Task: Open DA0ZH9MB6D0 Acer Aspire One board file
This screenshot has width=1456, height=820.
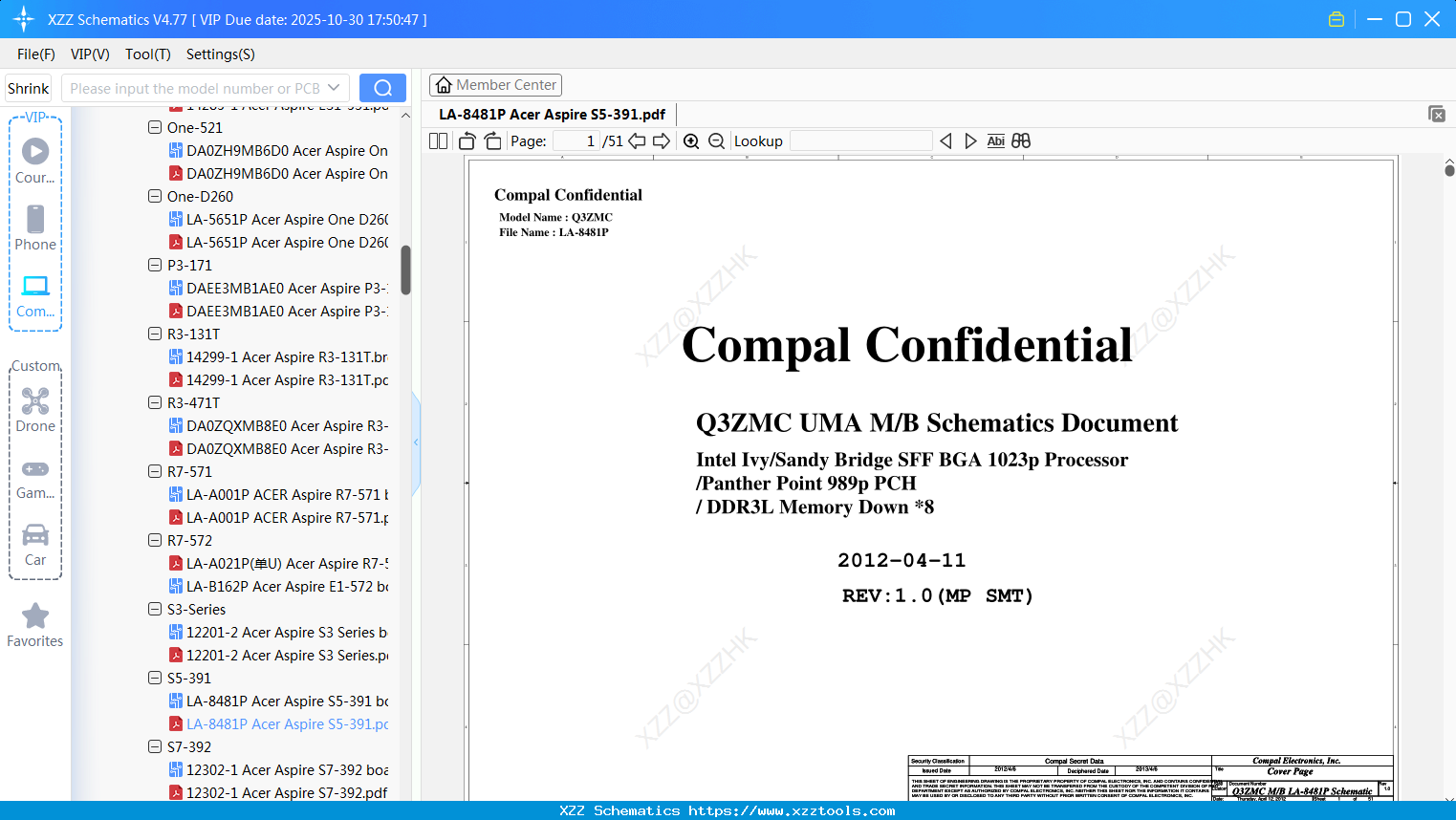Action: tap(279, 151)
